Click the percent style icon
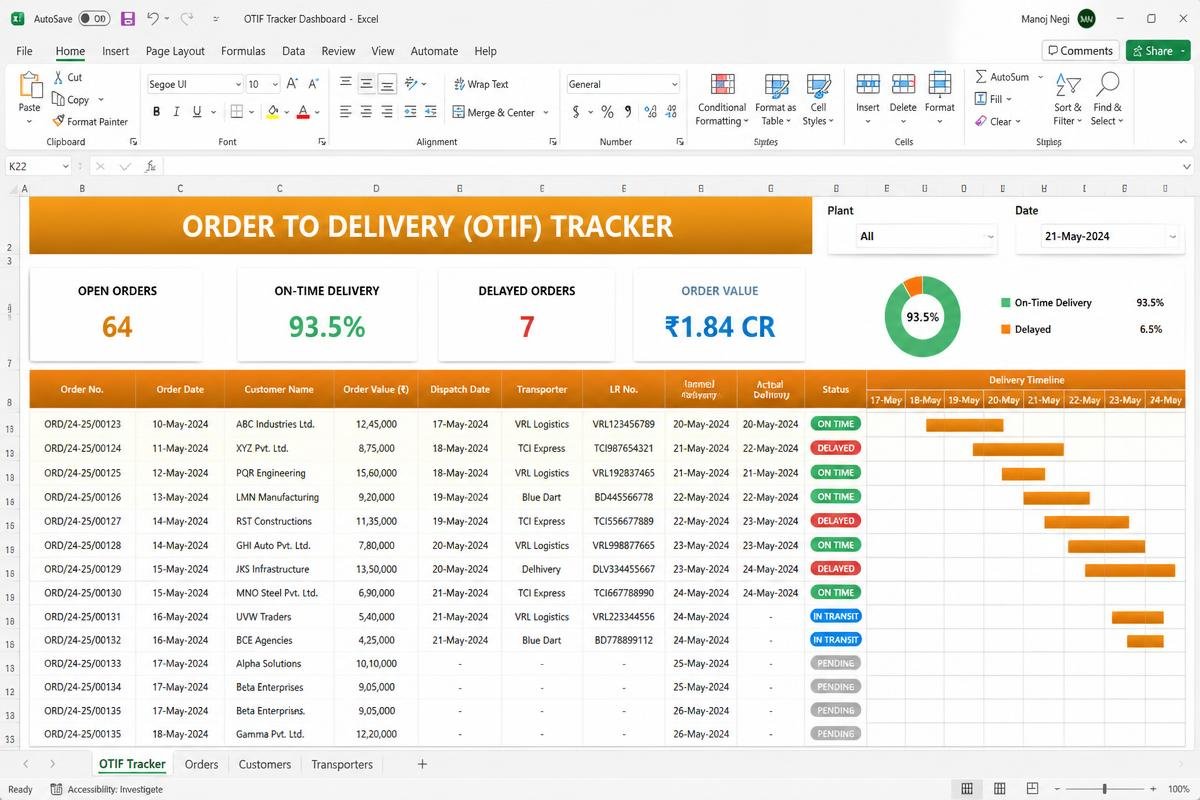 (606, 112)
